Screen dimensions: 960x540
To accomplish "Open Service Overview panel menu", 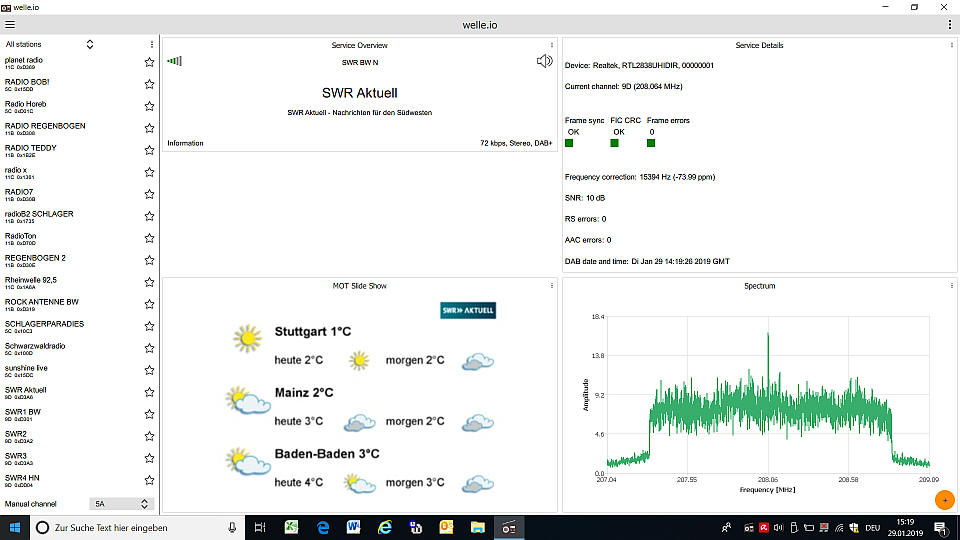I will click(x=552, y=45).
